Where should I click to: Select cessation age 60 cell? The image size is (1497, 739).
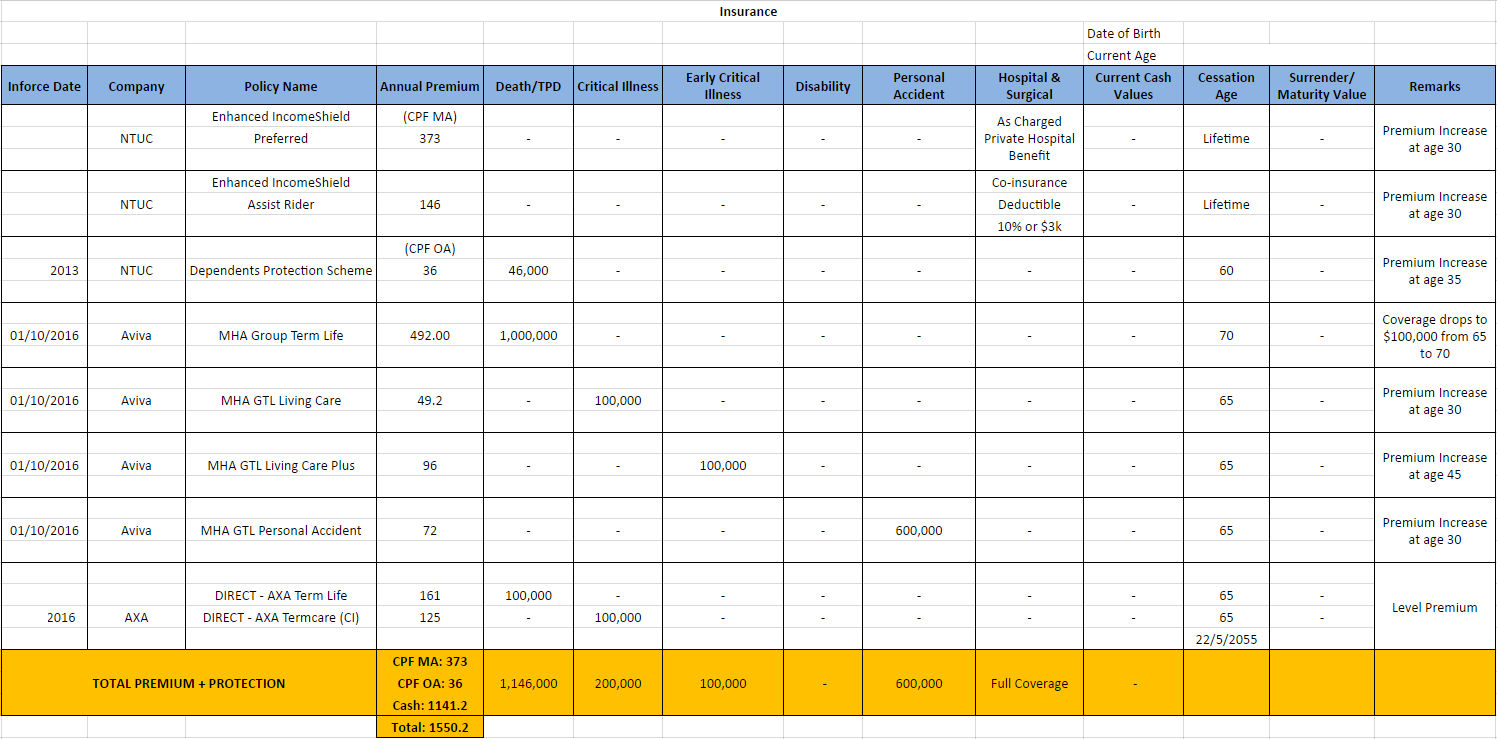click(1226, 270)
